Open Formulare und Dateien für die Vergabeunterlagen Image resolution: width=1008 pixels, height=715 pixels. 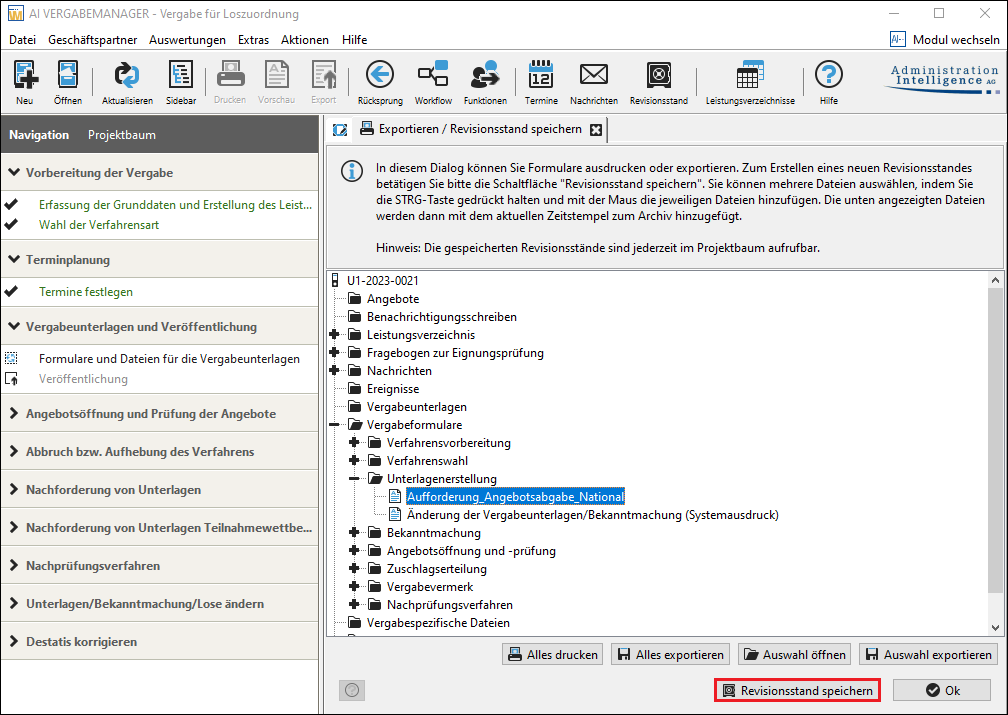[169, 358]
